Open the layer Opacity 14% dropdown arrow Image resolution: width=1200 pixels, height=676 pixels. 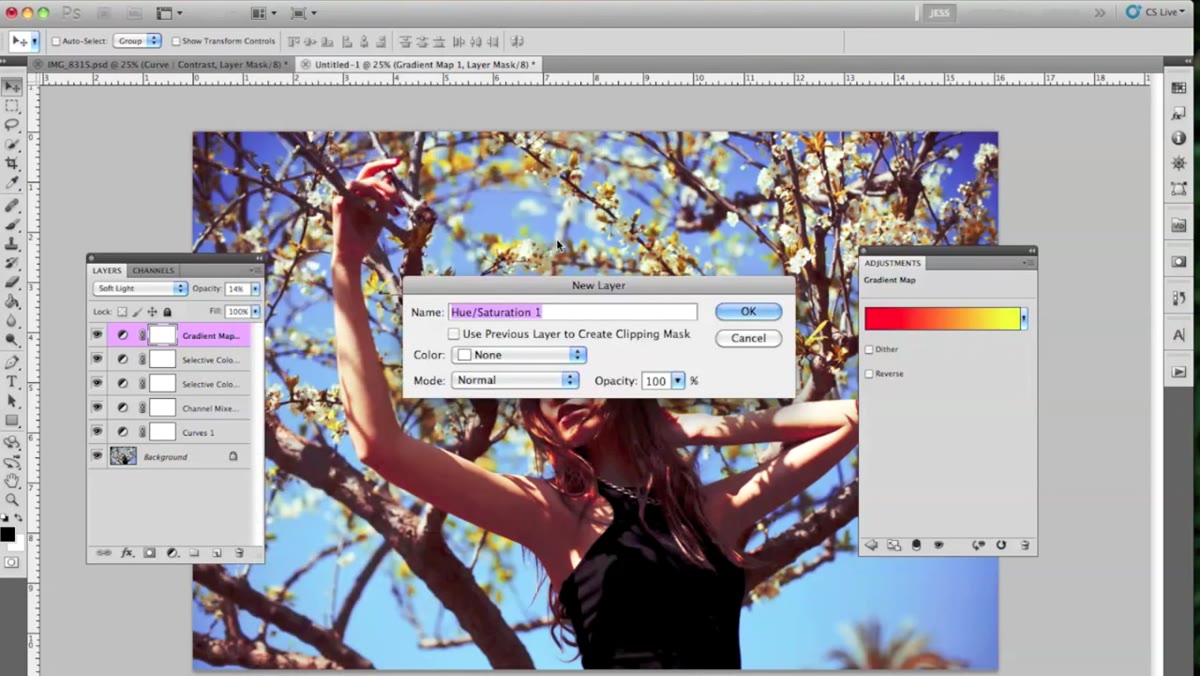255,288
